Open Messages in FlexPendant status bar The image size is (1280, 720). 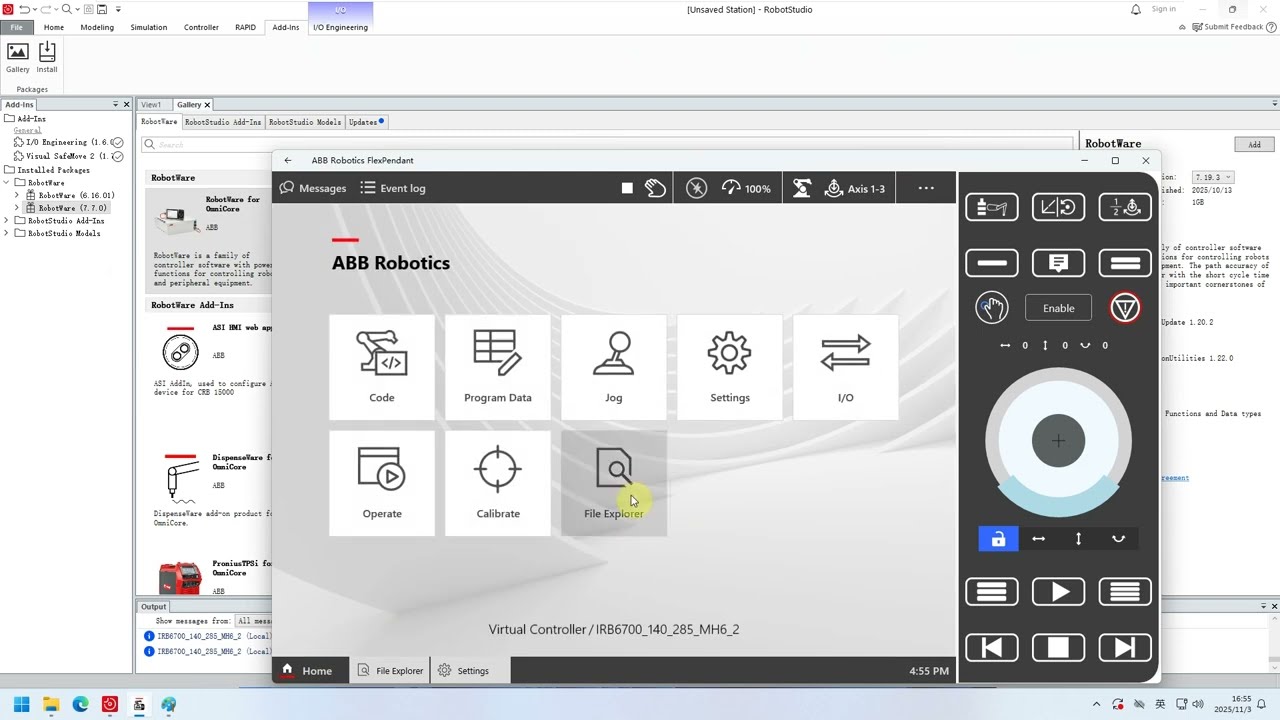(313, 188)
